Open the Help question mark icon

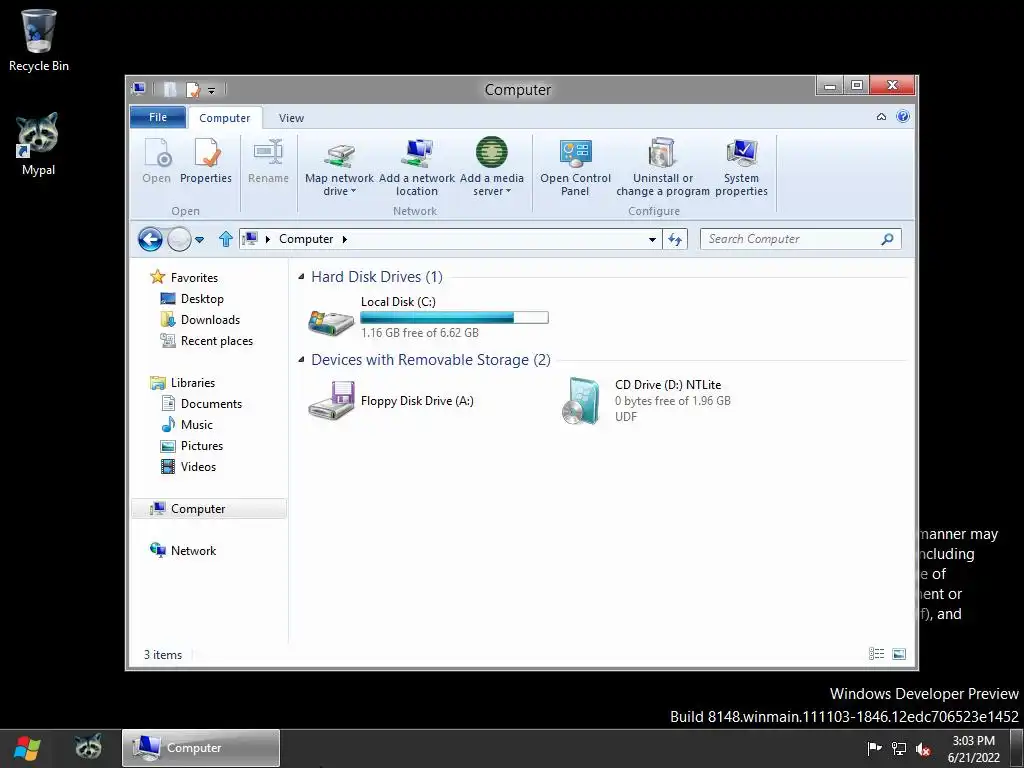click(x=903, y=116)
